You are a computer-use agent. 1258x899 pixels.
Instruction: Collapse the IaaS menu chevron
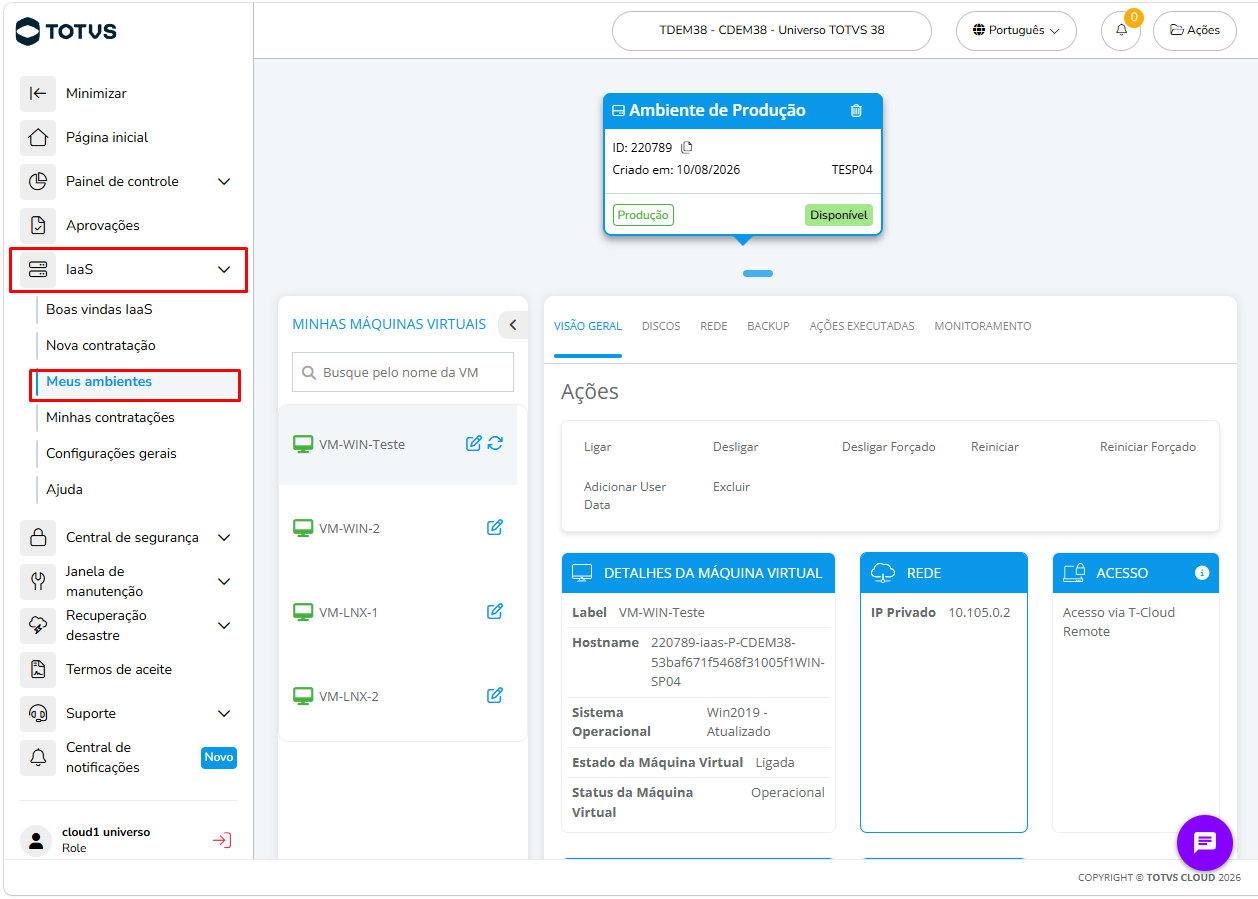pos(224,269)
